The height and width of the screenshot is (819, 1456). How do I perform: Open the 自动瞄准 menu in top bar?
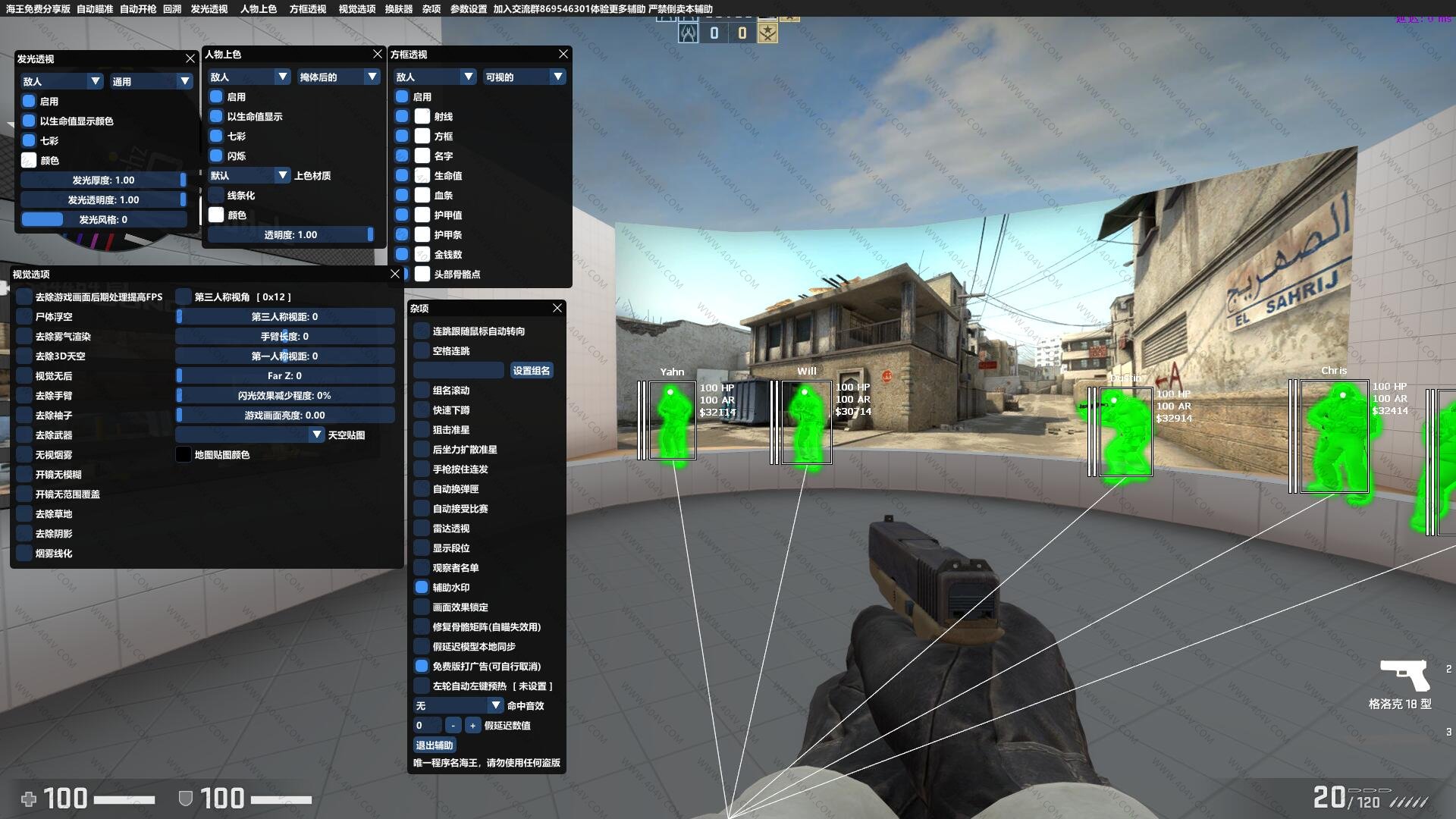[x=95, y=8]
